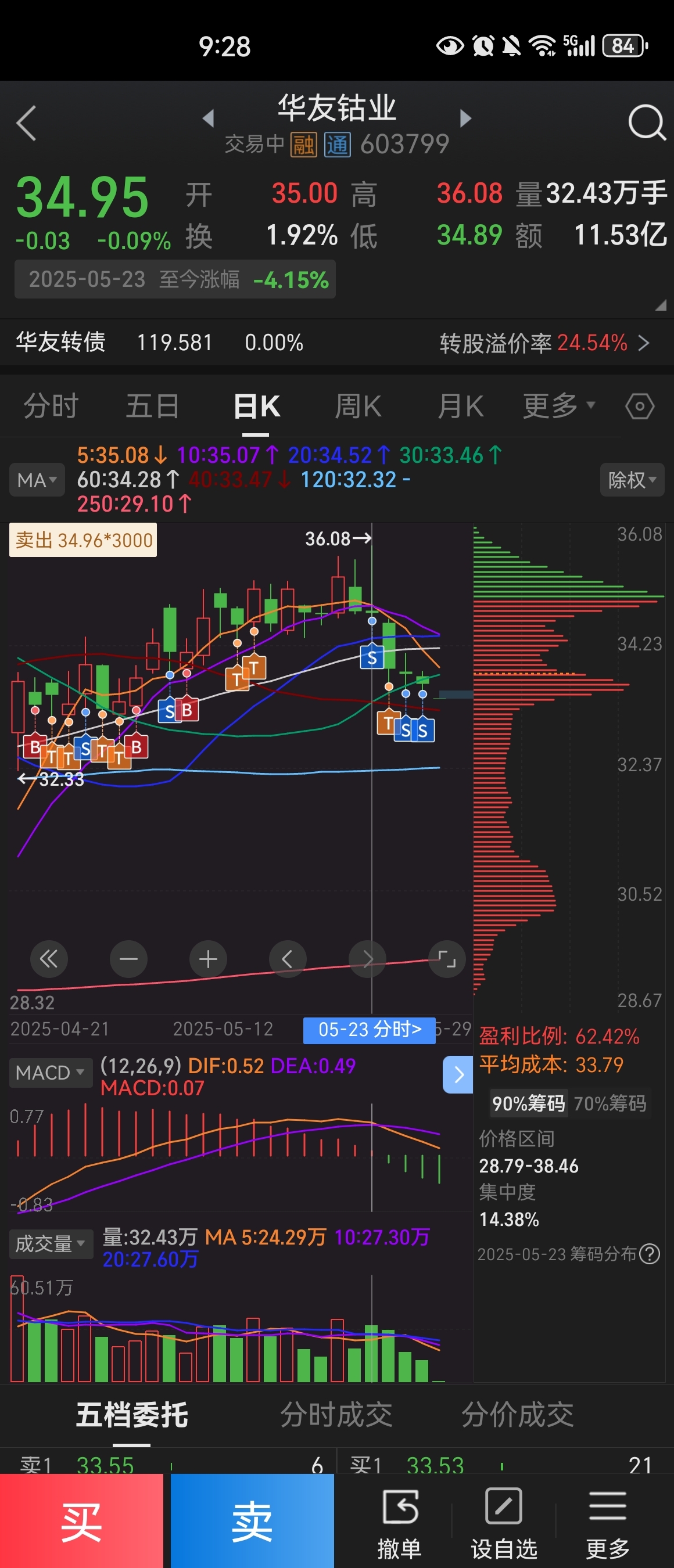Move crosshair one candle left
Screen dimensions: 674x1568
click(x=288, y=959)
